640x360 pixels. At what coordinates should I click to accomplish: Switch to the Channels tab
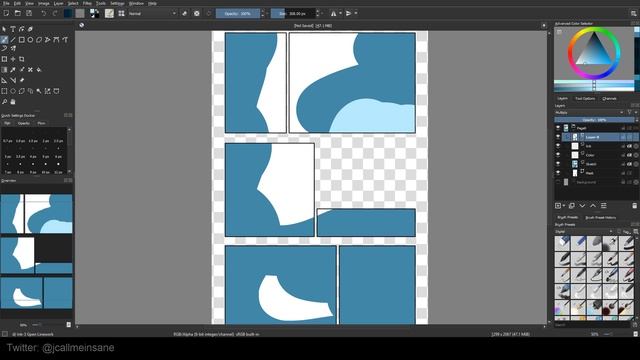[x=609, y=98]
